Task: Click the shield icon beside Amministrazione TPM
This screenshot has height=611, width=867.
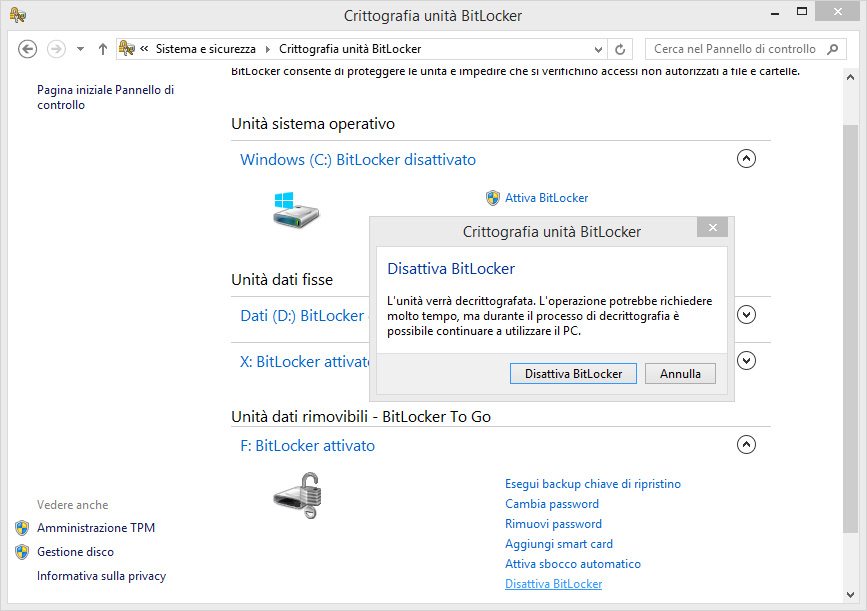Action: pos(22,528)
